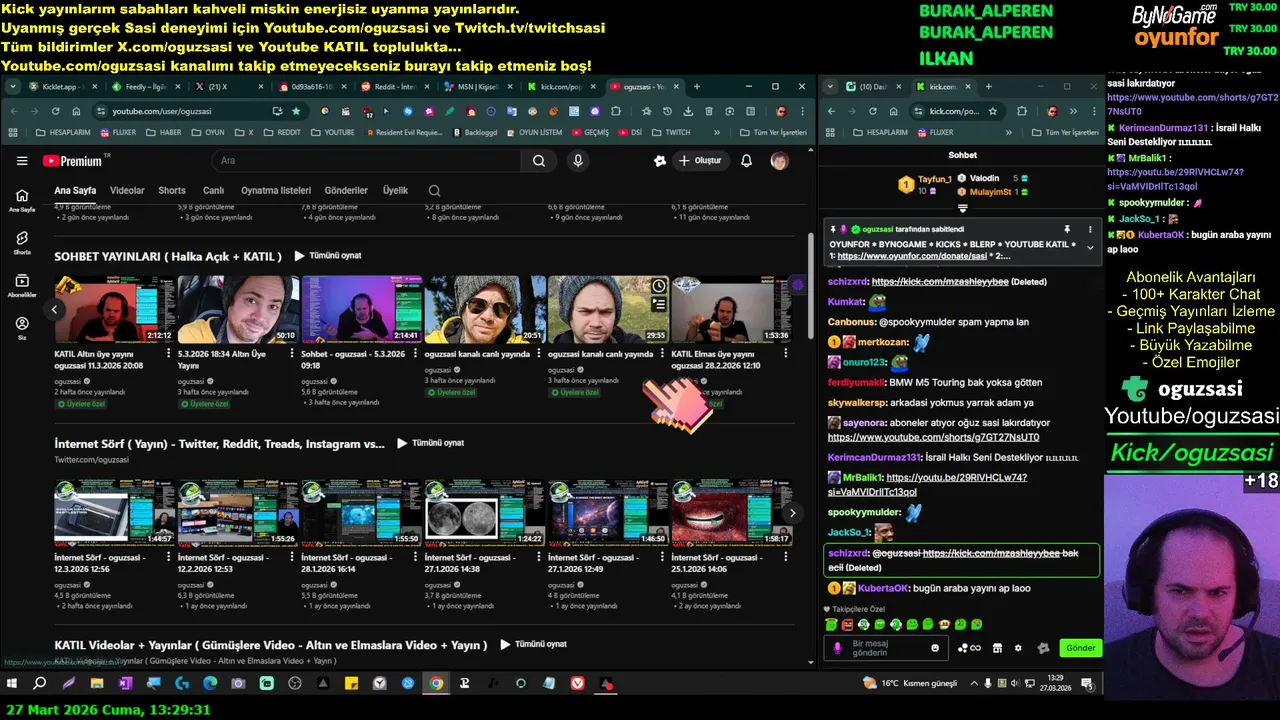The width and height of the screenshot is (1280, 720).
Task: Reload the YouTube browser page
Action: (56, 111)
